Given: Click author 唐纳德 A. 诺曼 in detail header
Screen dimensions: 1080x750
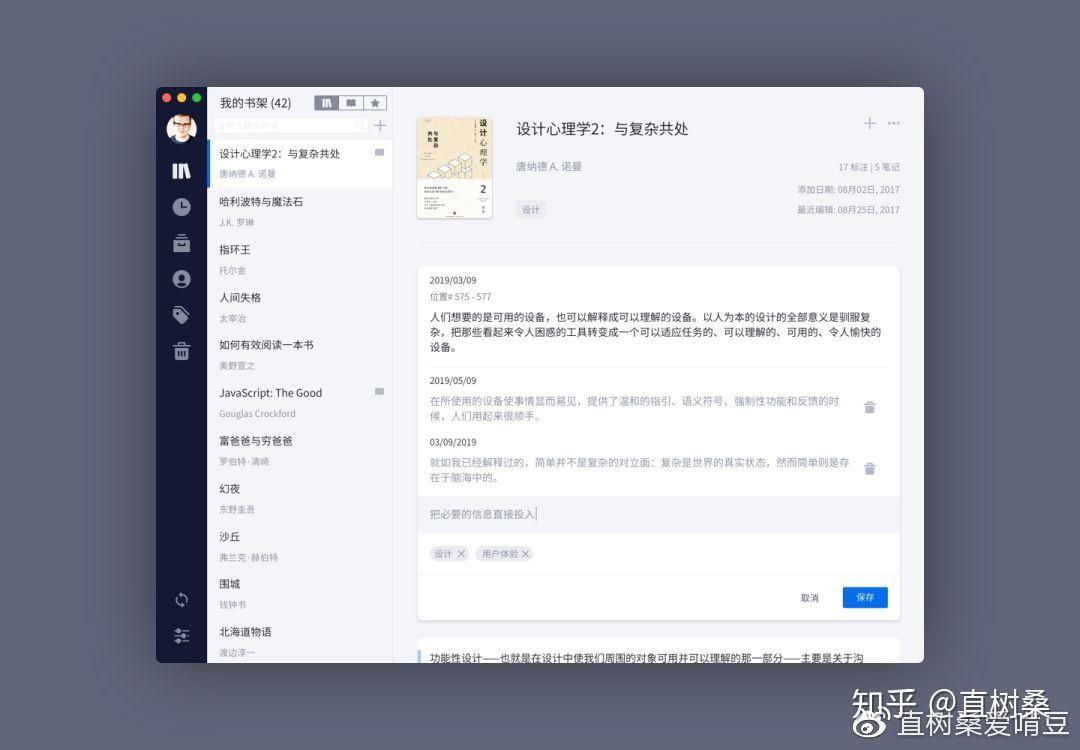Looking at the screenshot, I should [x=549, y=166].
